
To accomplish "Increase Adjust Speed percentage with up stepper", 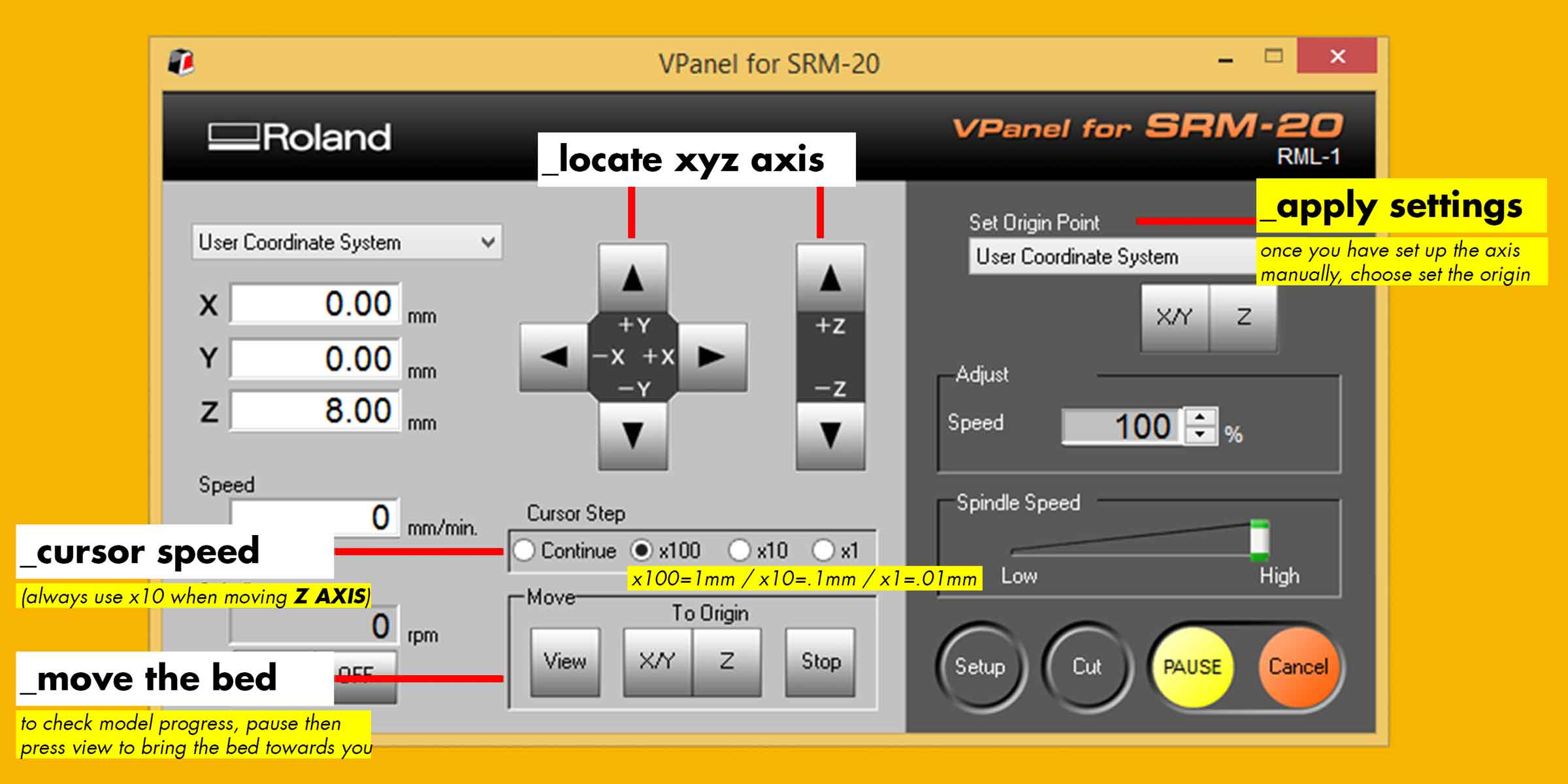I will coord(1200,417).
